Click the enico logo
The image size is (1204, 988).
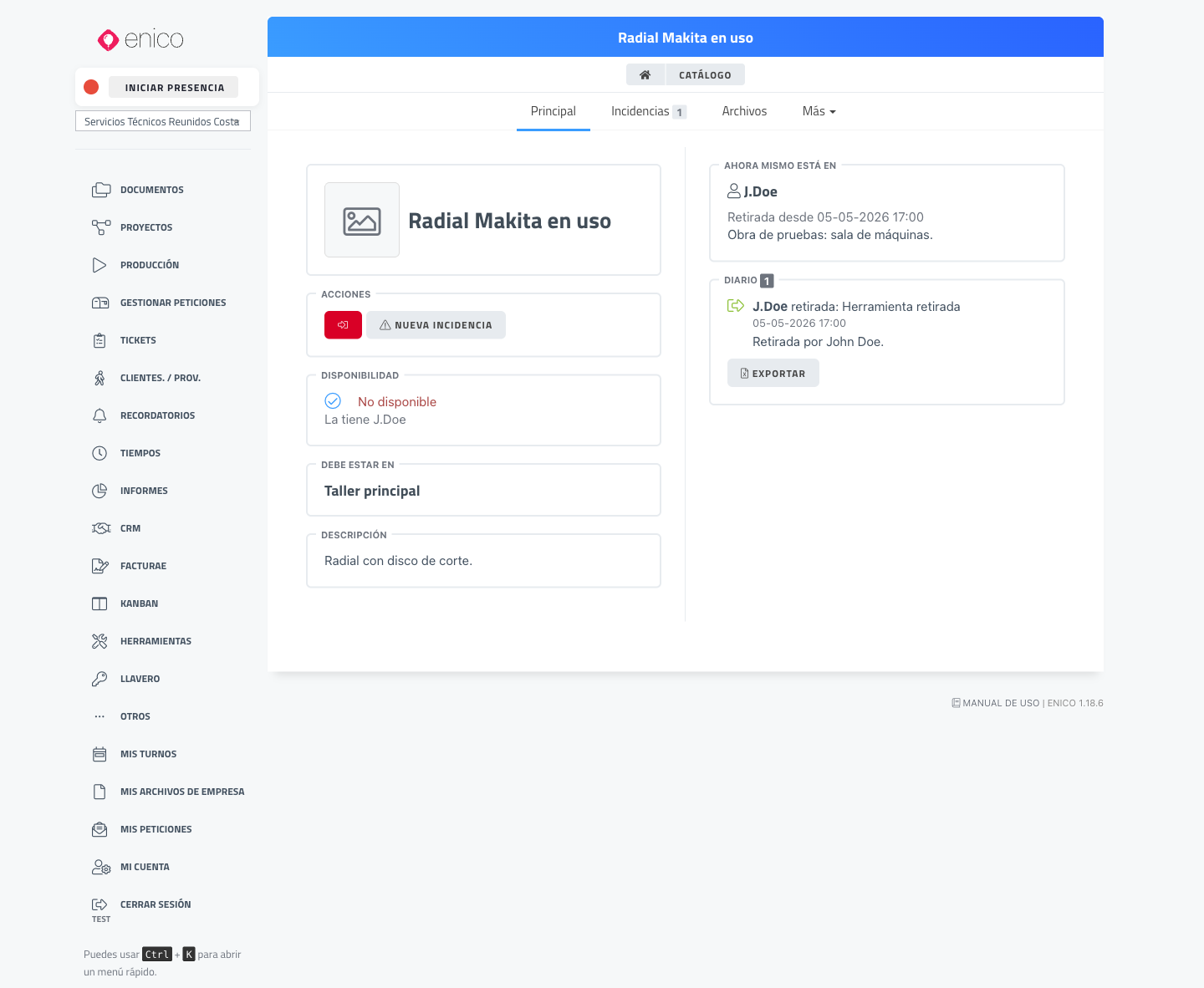pos(140,39)
